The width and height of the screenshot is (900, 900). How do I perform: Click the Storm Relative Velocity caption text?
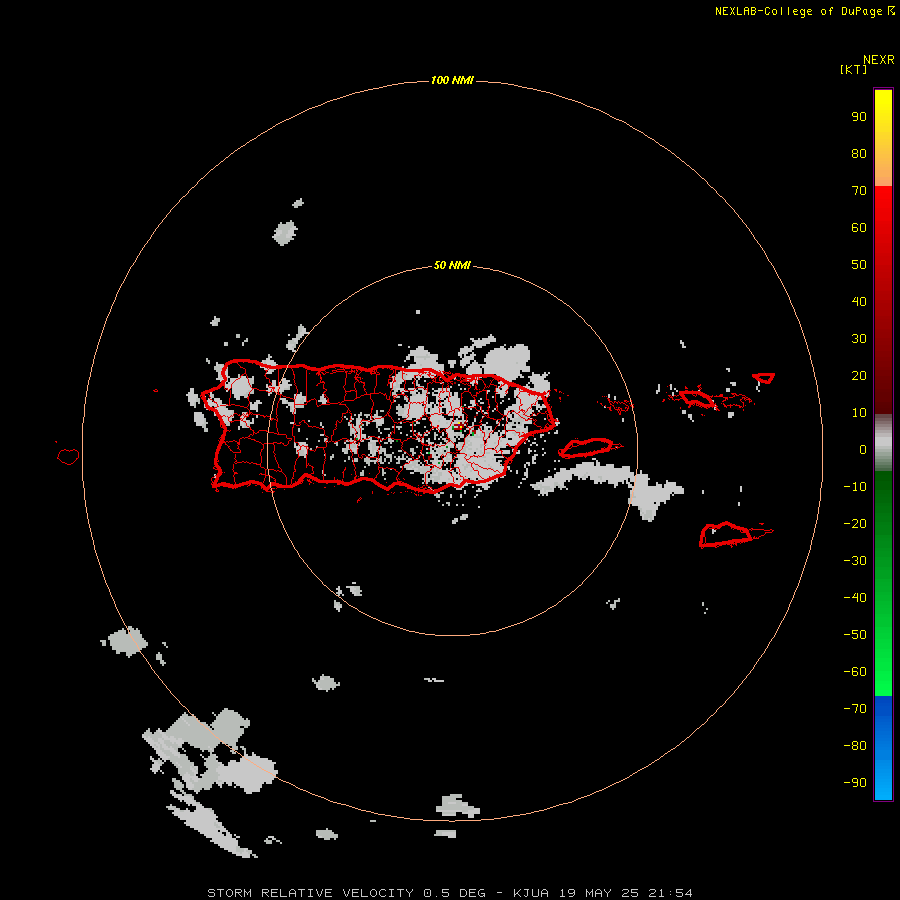pos(449,893)
